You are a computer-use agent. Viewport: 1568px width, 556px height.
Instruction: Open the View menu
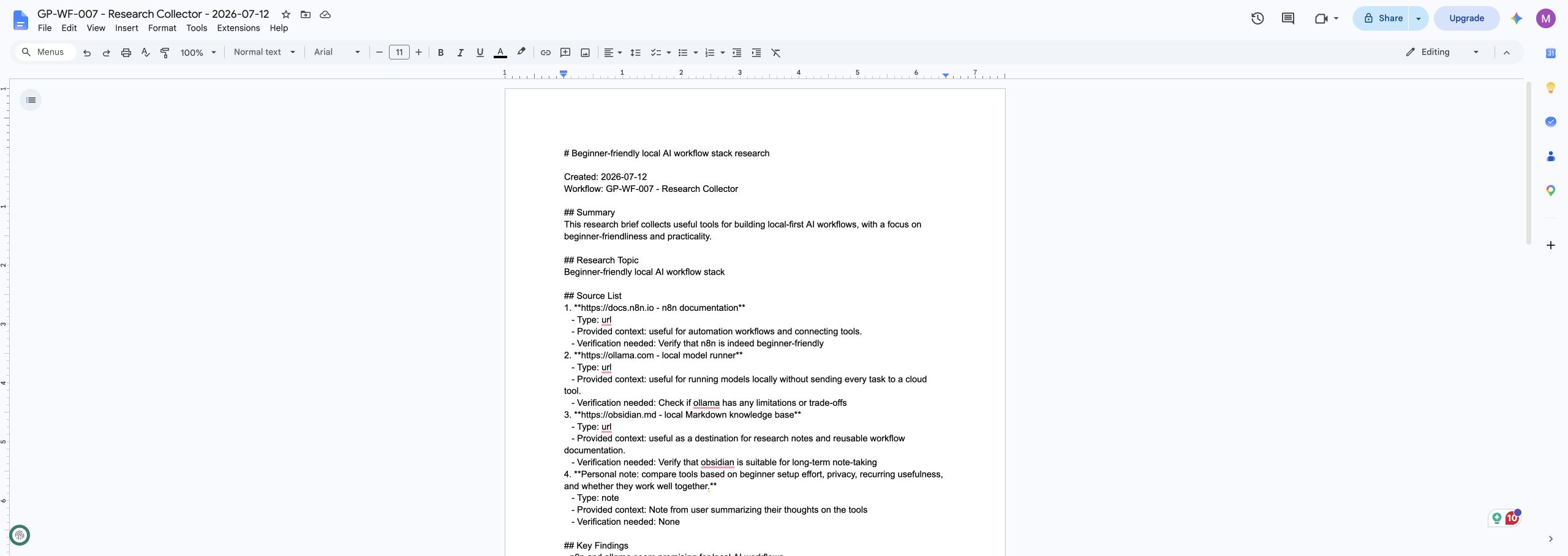coord(96,28)
